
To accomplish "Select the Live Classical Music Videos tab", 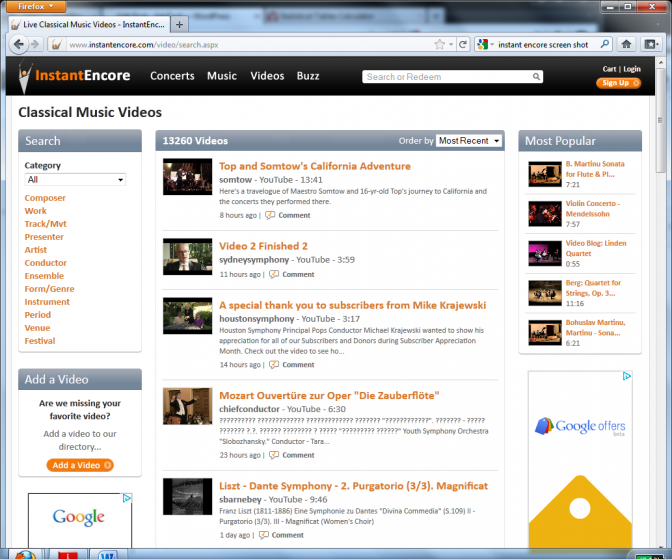I will [x=89, y=24].
